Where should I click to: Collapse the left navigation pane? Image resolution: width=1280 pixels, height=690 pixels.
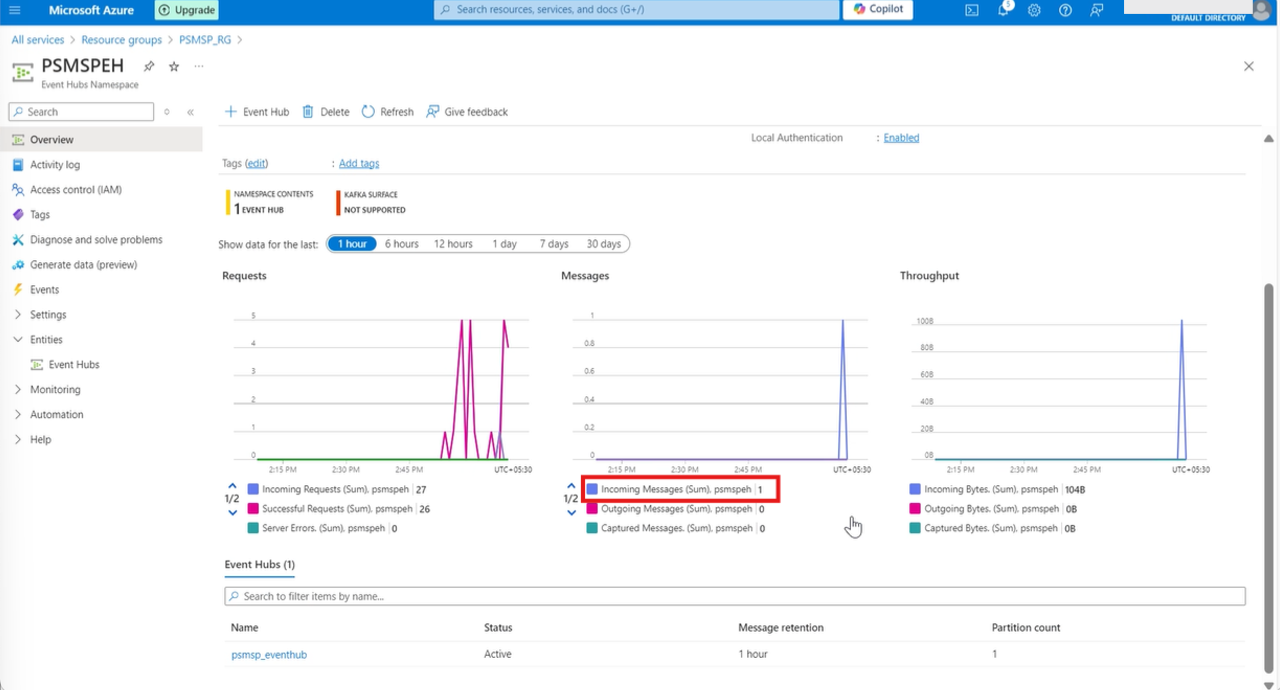click(190, 112)
